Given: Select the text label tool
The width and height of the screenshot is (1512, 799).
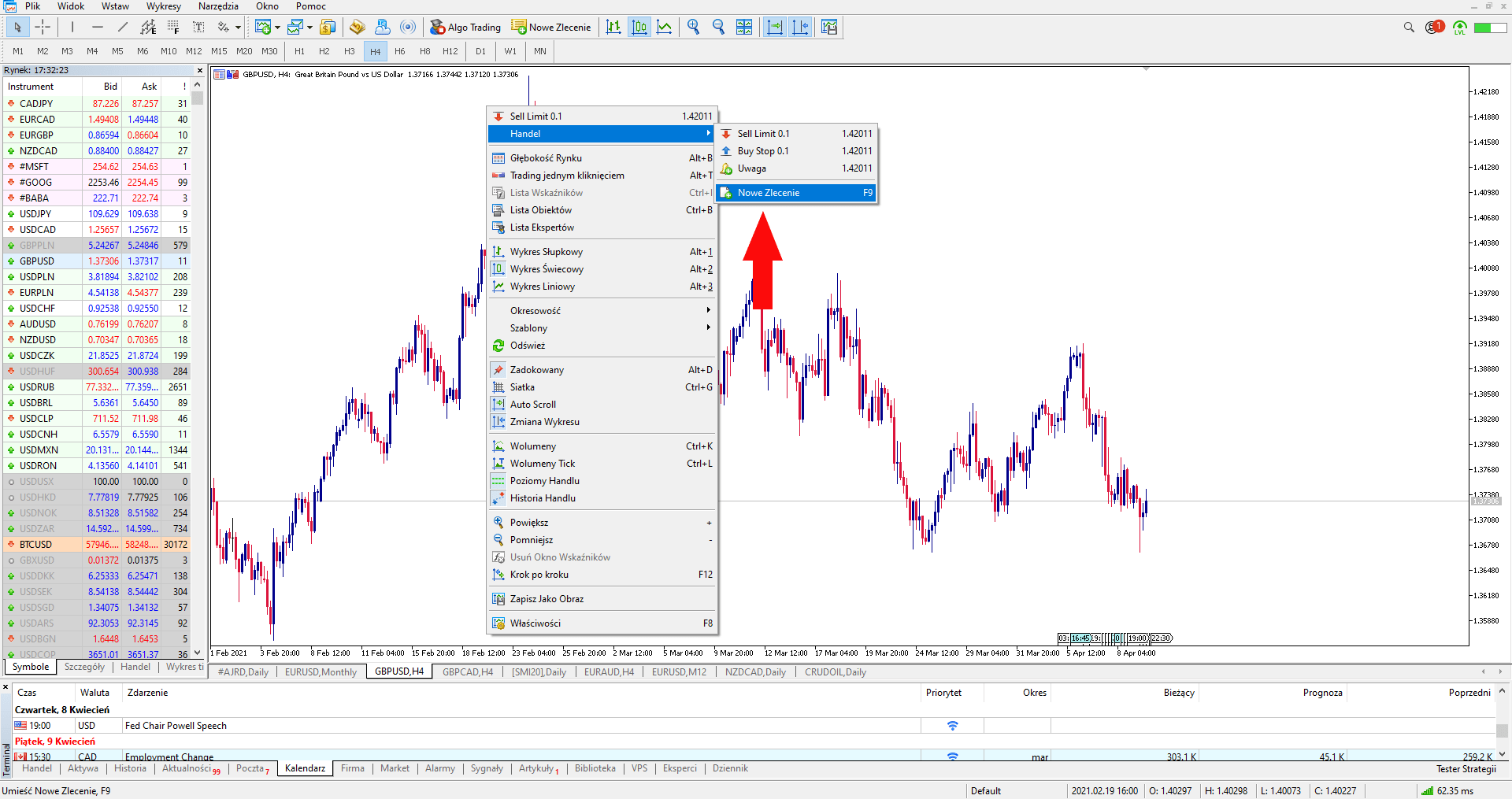Looking at the screenshot, I should coord(198,27).
